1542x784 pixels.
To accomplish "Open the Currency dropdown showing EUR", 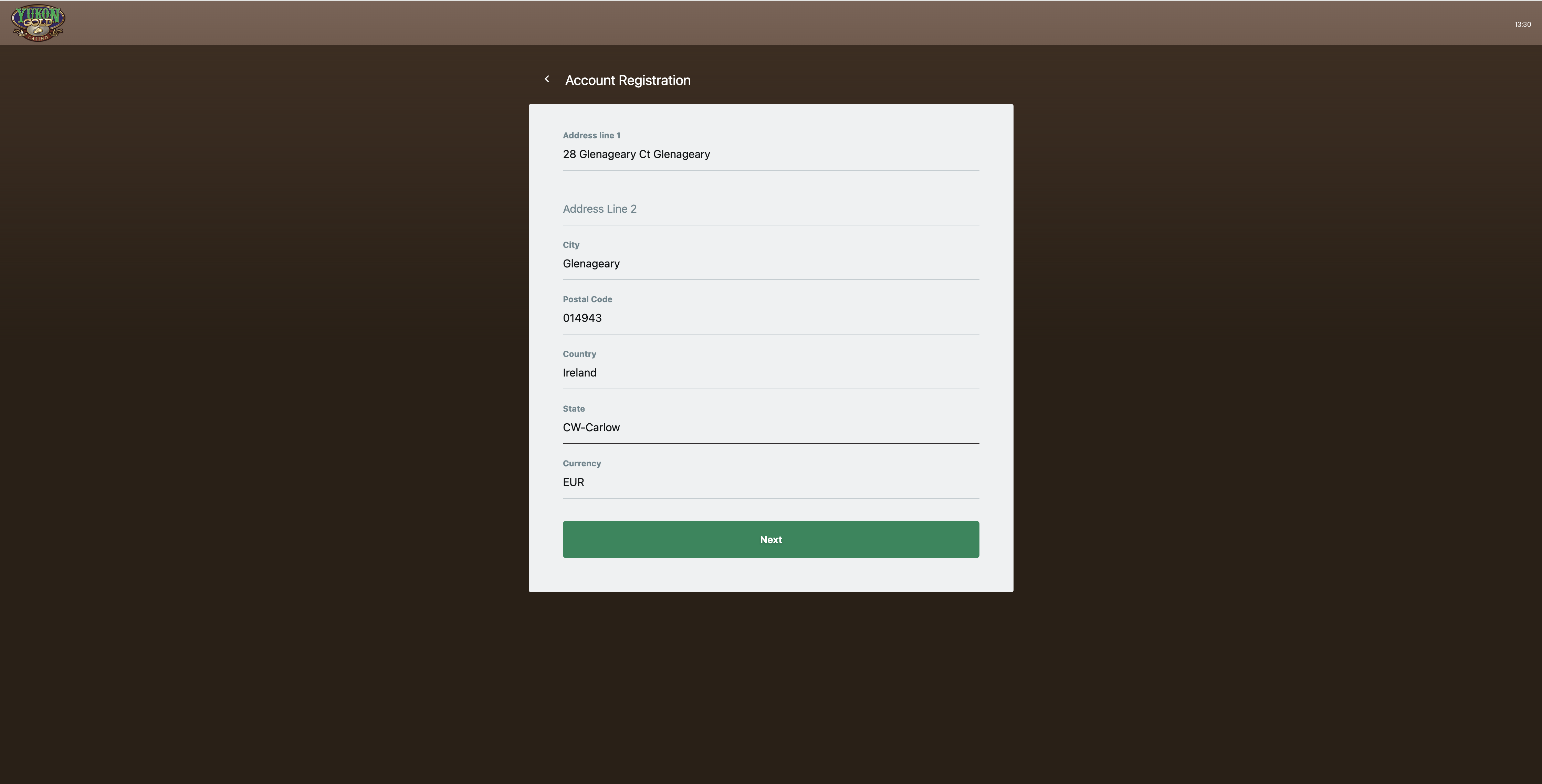I will (770, 483).
